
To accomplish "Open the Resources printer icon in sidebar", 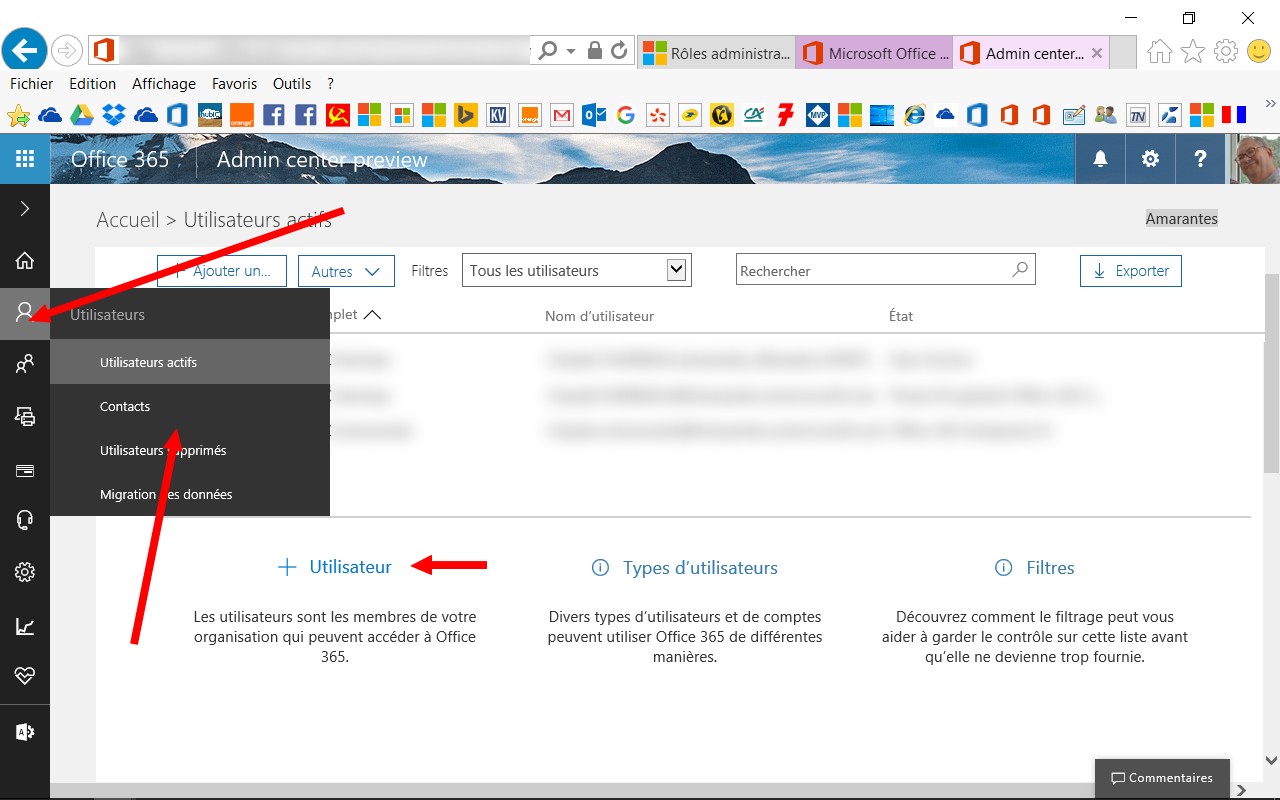I will pos(25,417).
